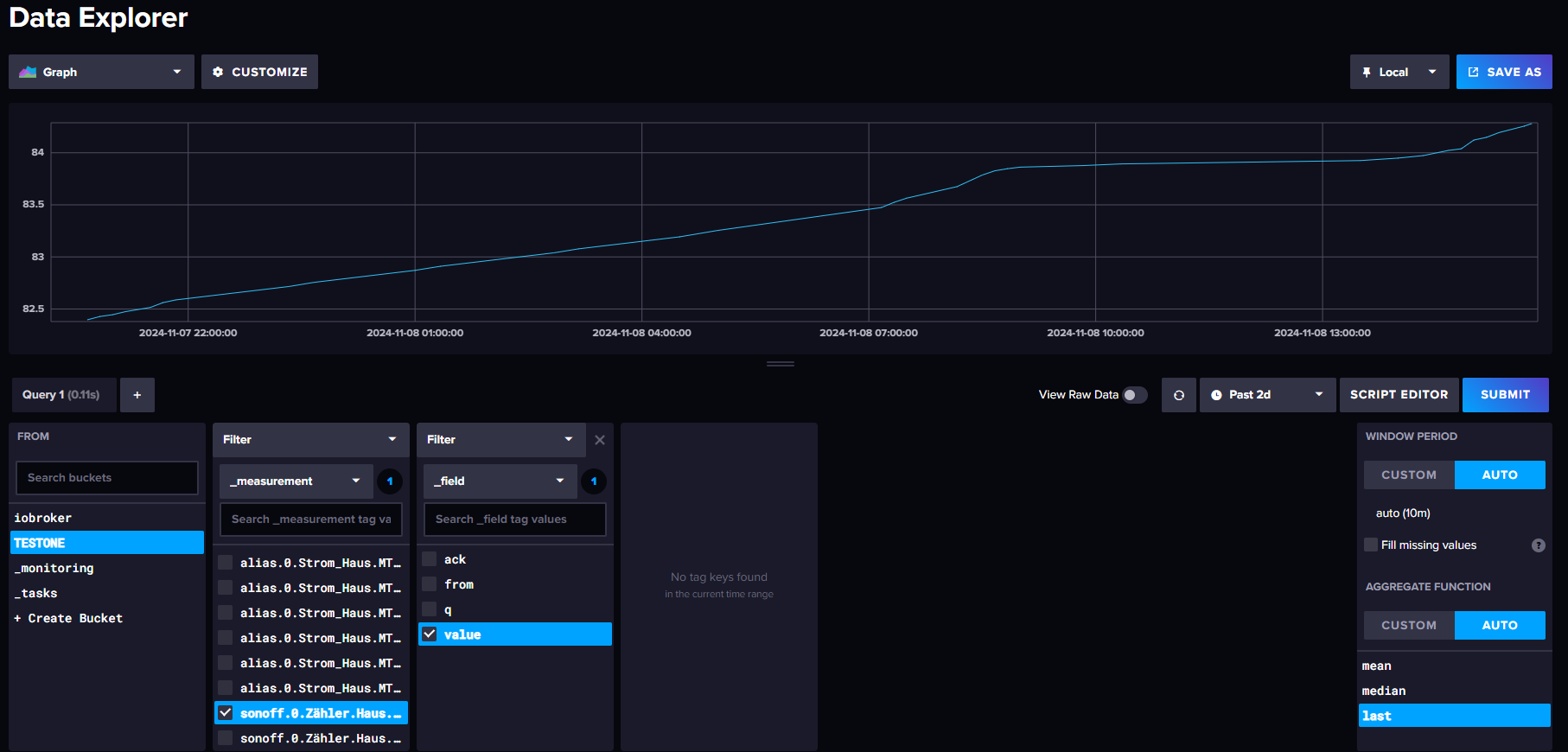Open the first Filter type dropdown

(x=311, y=440)
